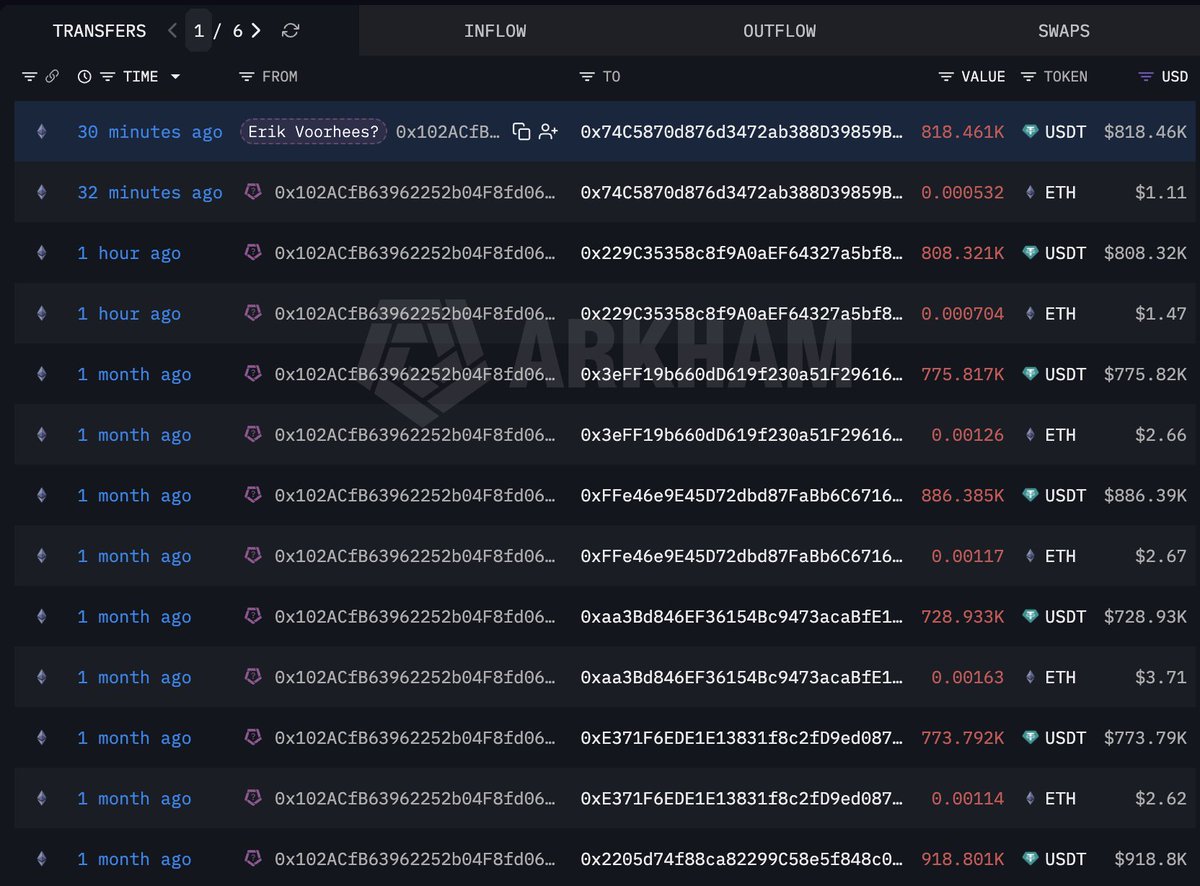1200x886 pixels.
Task: Copy the Erik Voorhees address
Action: point(521,132)
